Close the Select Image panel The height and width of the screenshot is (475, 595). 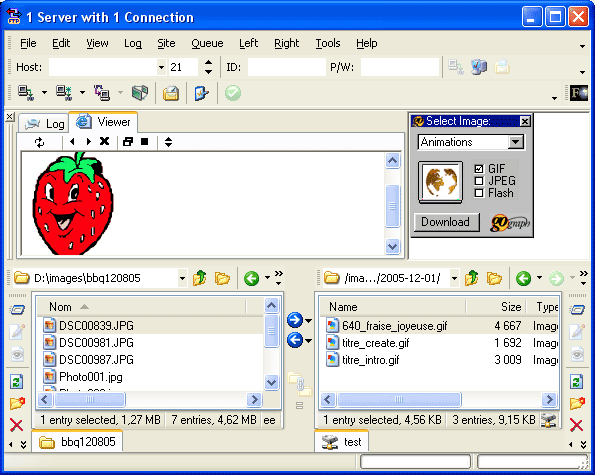[525, 121]
